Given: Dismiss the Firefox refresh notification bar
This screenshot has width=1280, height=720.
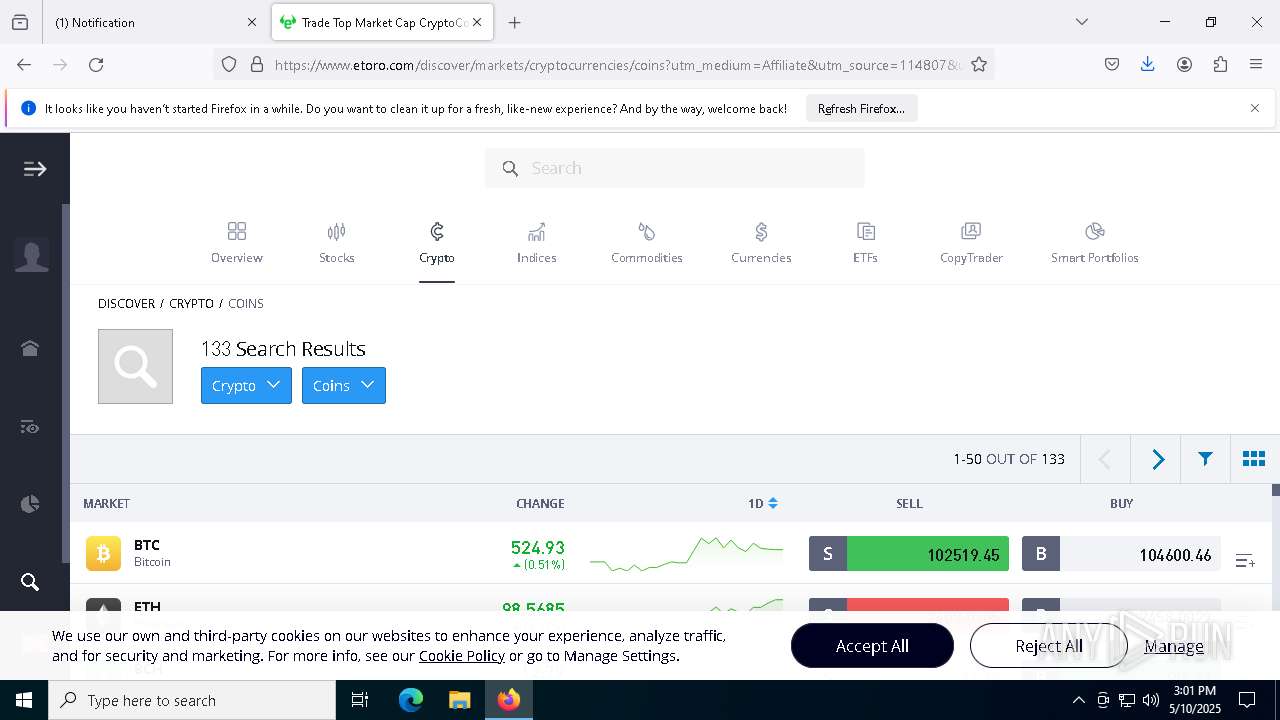Looking at the screenshot, I should pos(1255,108).
